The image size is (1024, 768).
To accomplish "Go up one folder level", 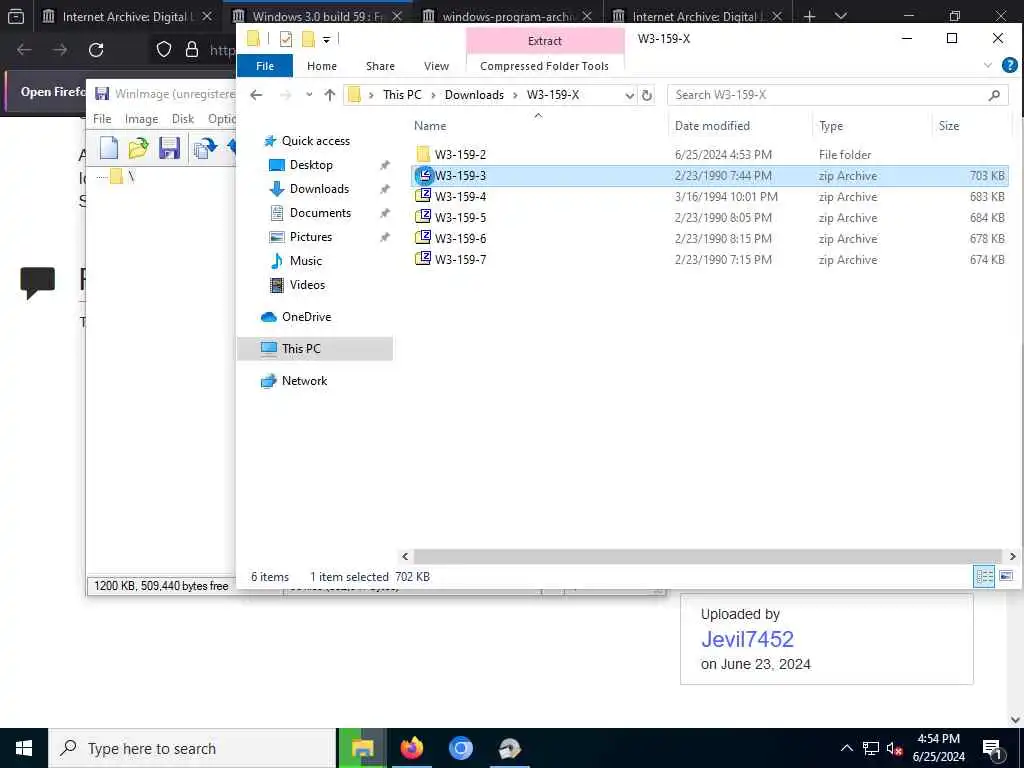I will (330, 95).
